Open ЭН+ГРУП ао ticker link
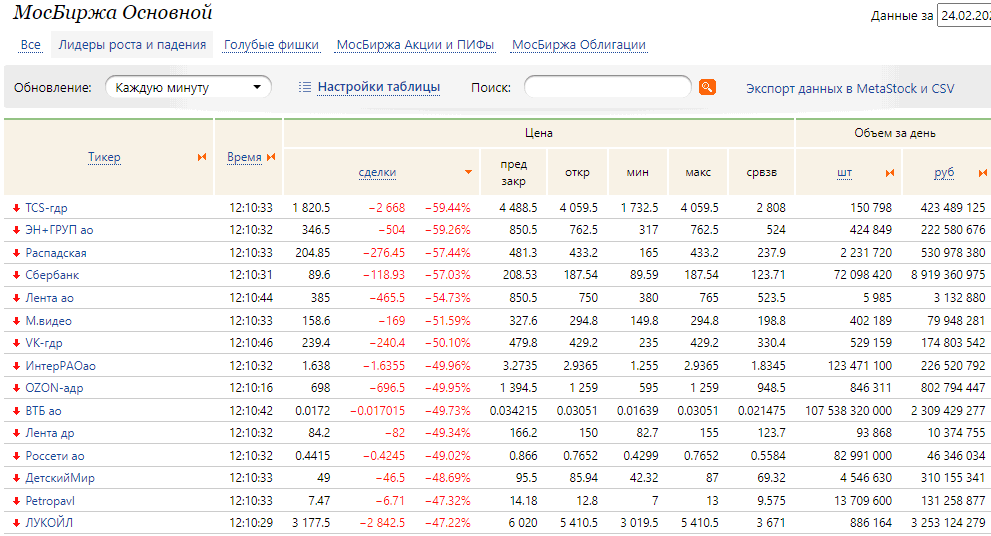 [59, 230]
